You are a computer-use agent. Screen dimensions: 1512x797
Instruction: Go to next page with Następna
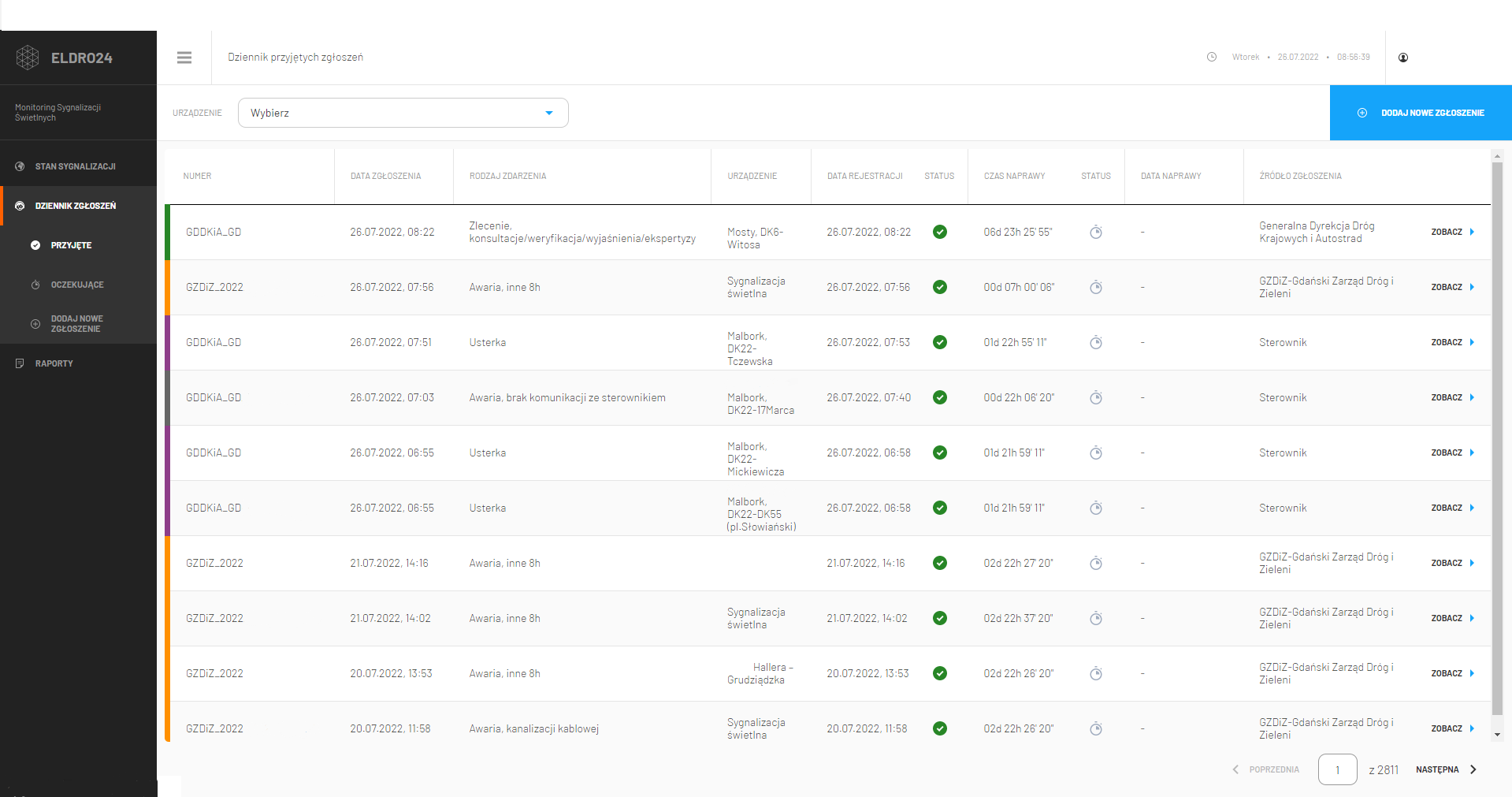tap(1446, 769)
